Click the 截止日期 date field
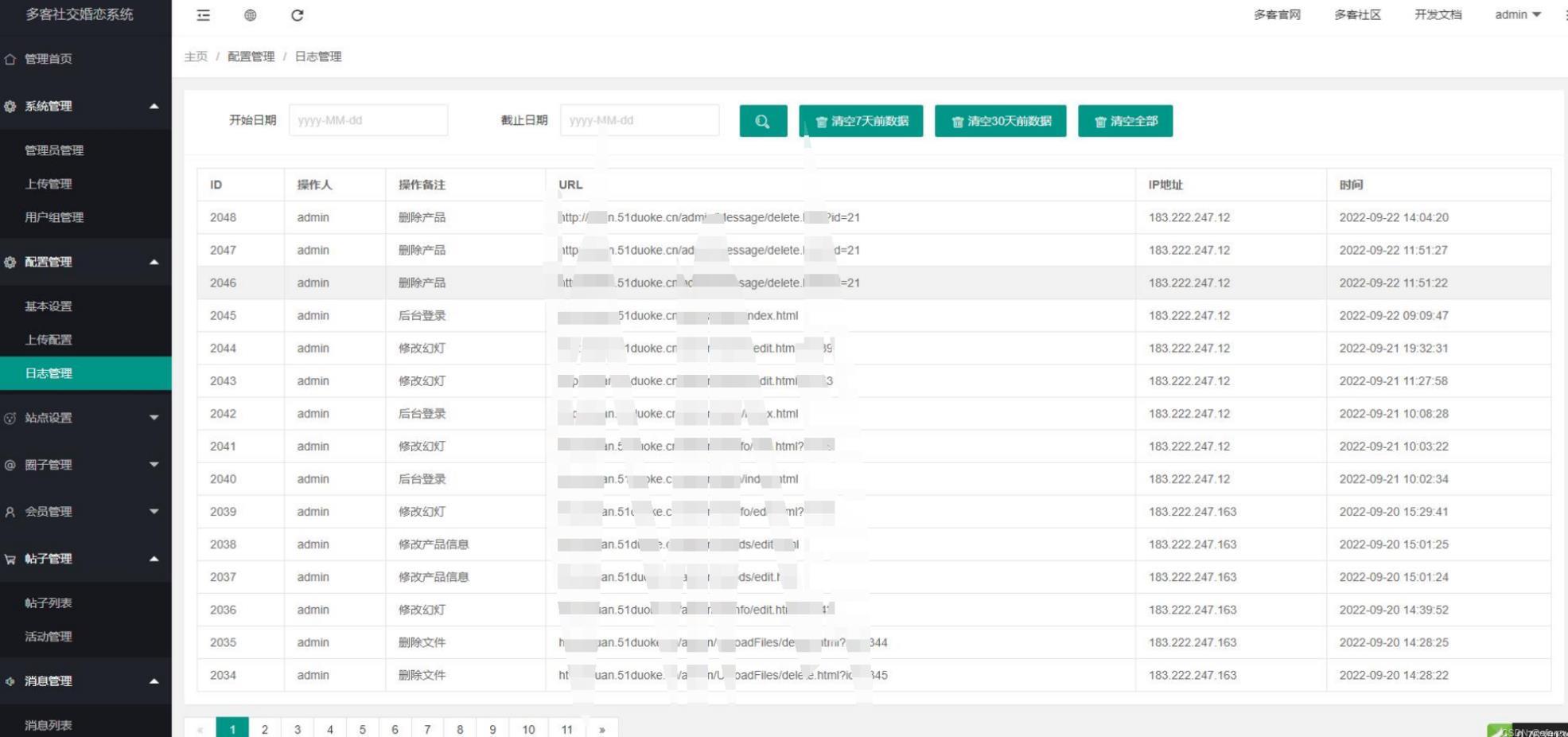This screenshot has height=737, width=1568. coord(640,120)
